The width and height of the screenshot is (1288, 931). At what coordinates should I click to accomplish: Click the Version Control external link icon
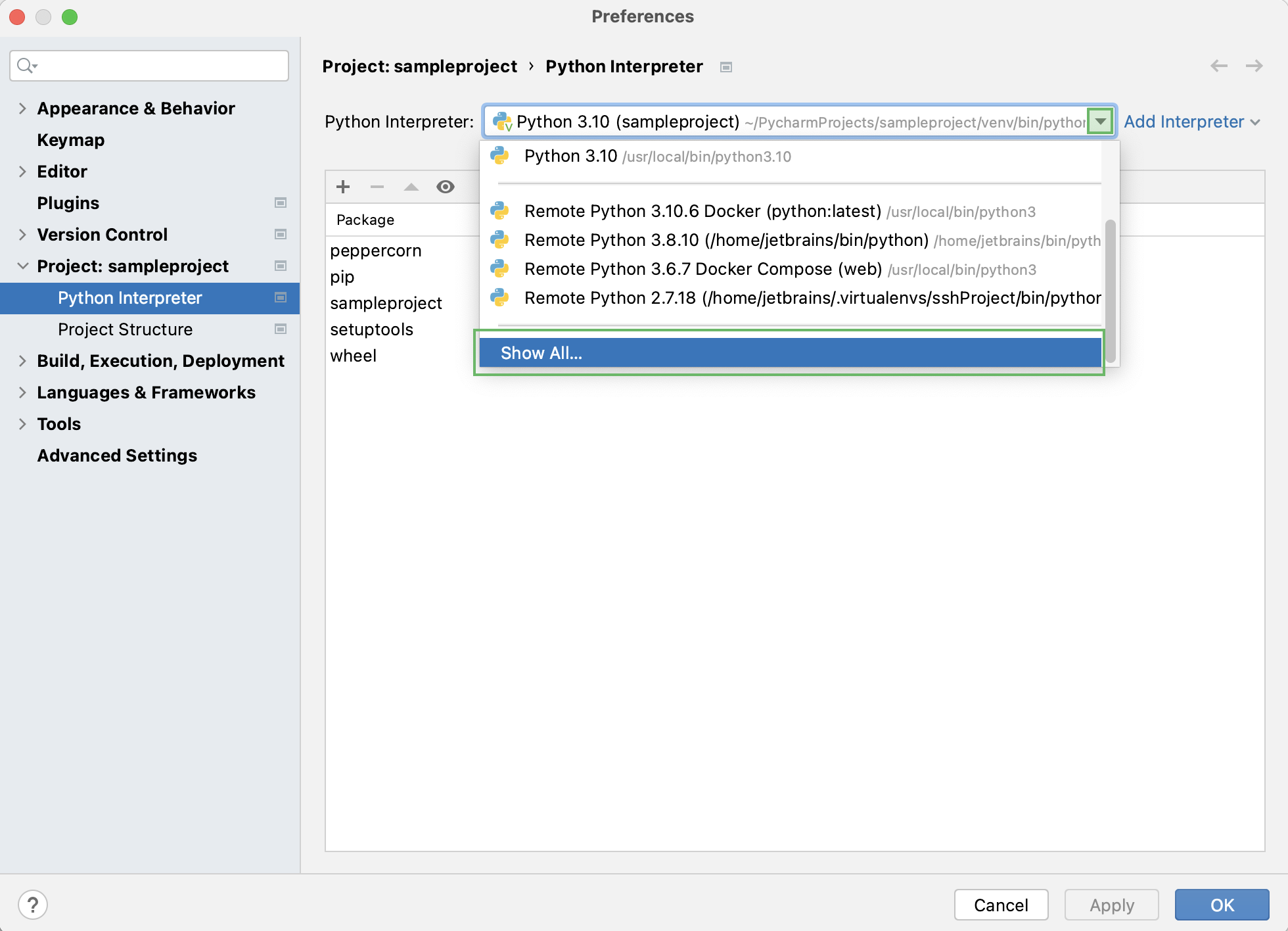pos(281,234)
